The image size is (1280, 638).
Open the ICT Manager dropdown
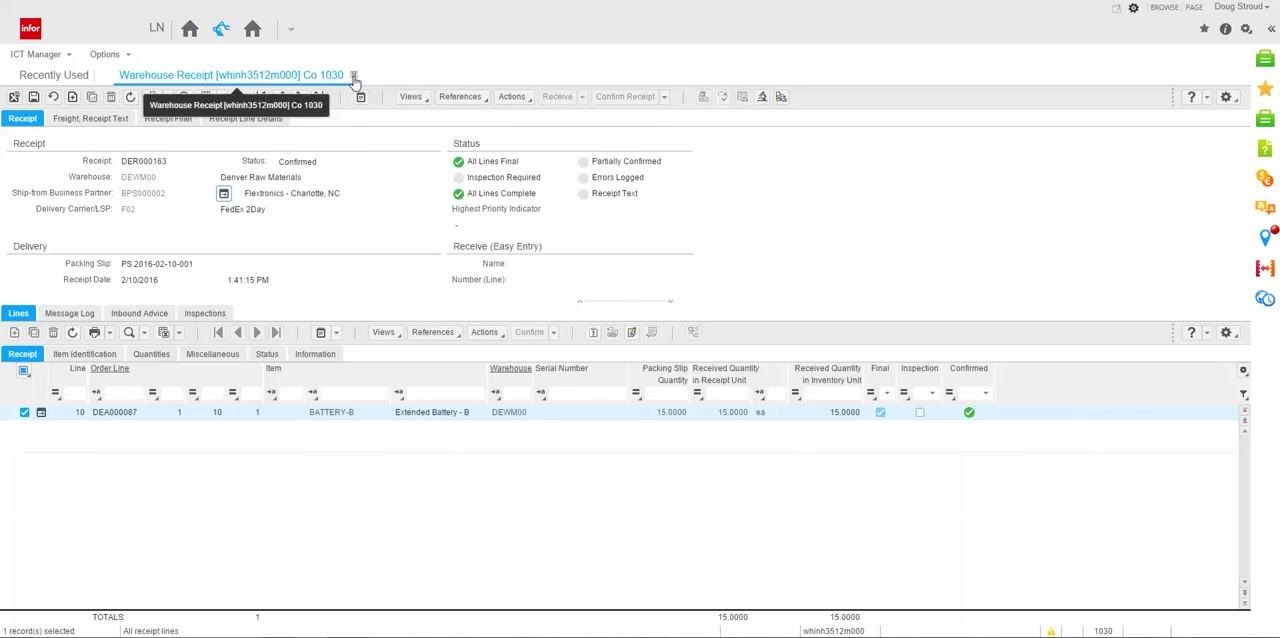click(41, 54)
